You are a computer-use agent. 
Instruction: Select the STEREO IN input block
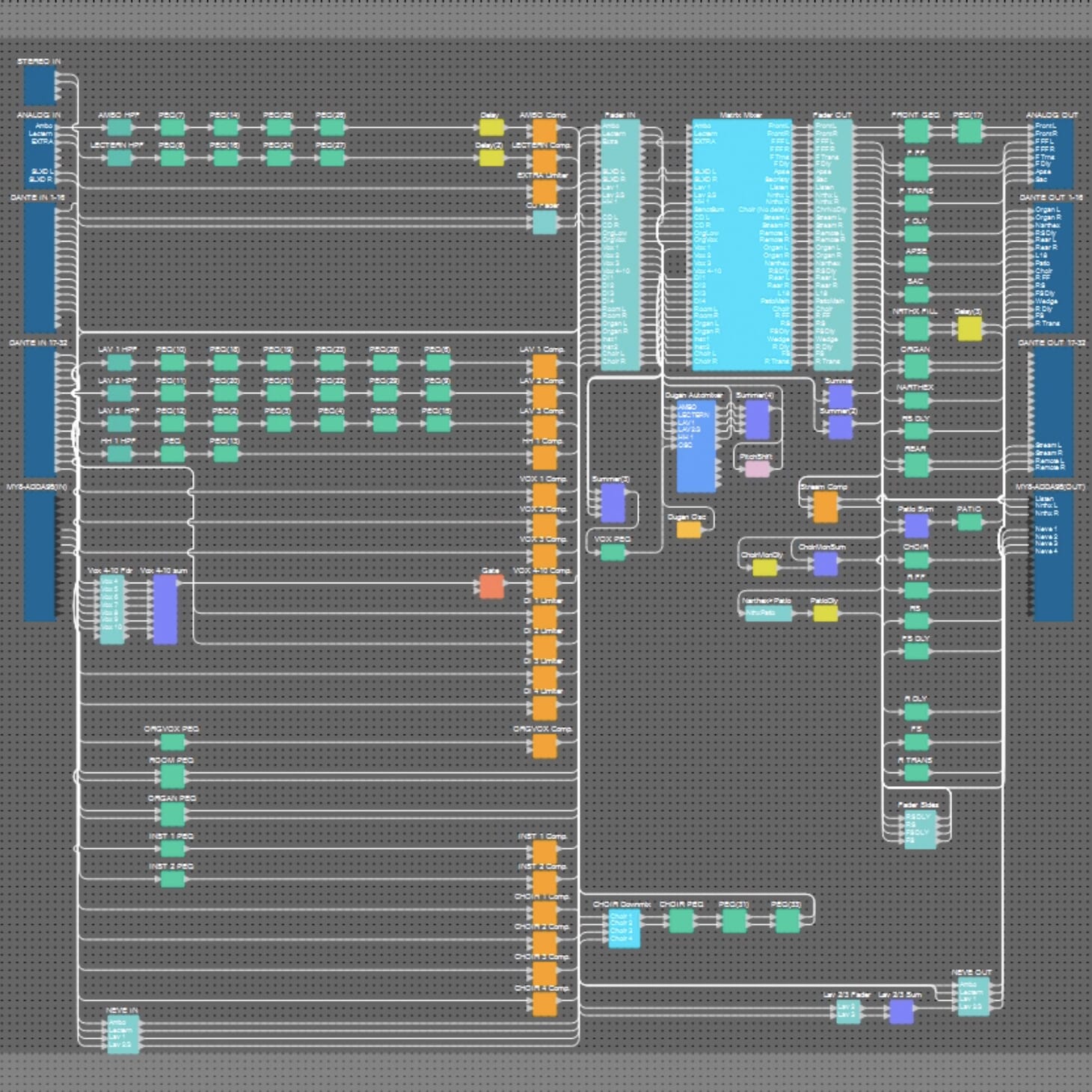coord(40,86)
